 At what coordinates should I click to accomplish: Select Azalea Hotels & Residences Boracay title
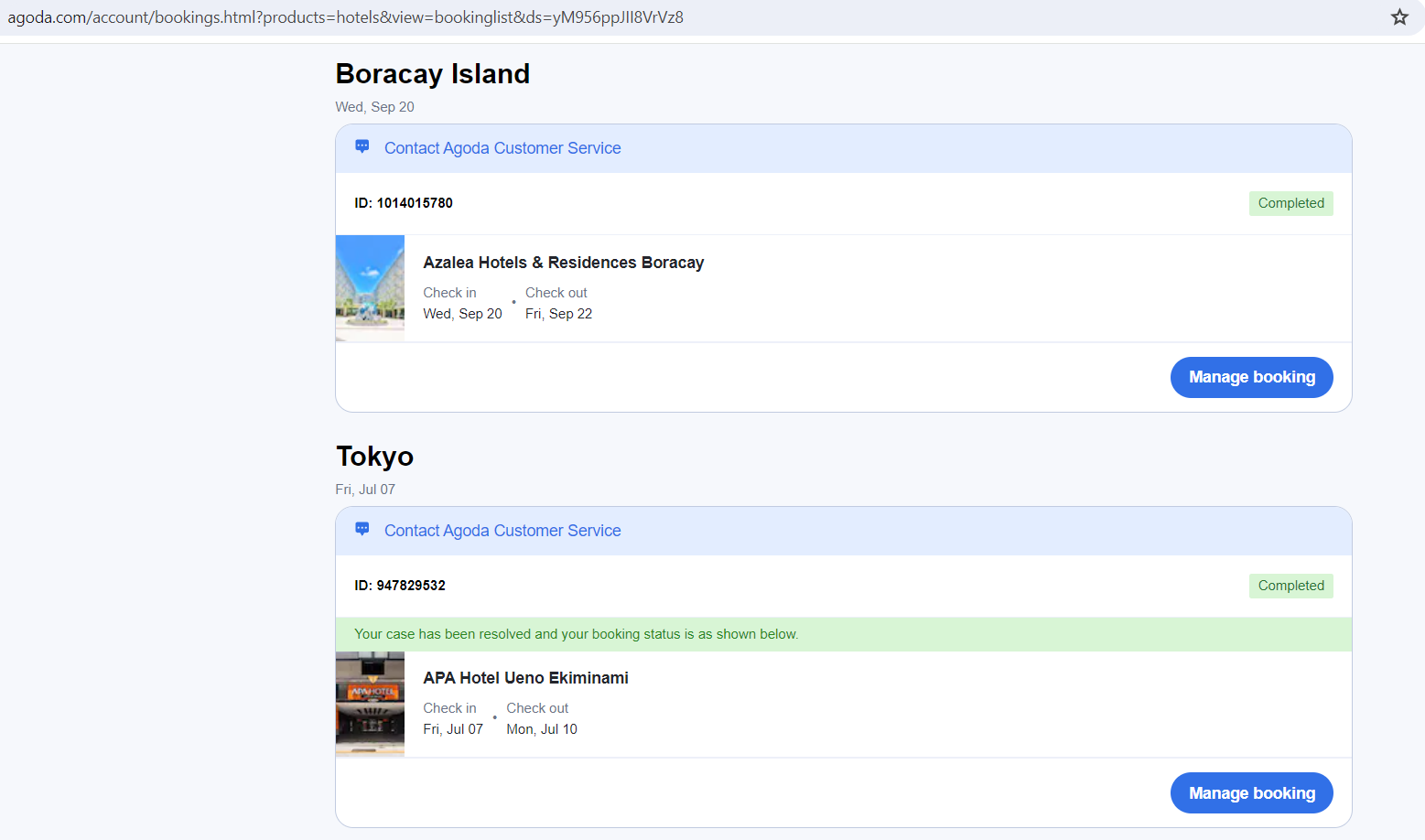click(564, 263)
